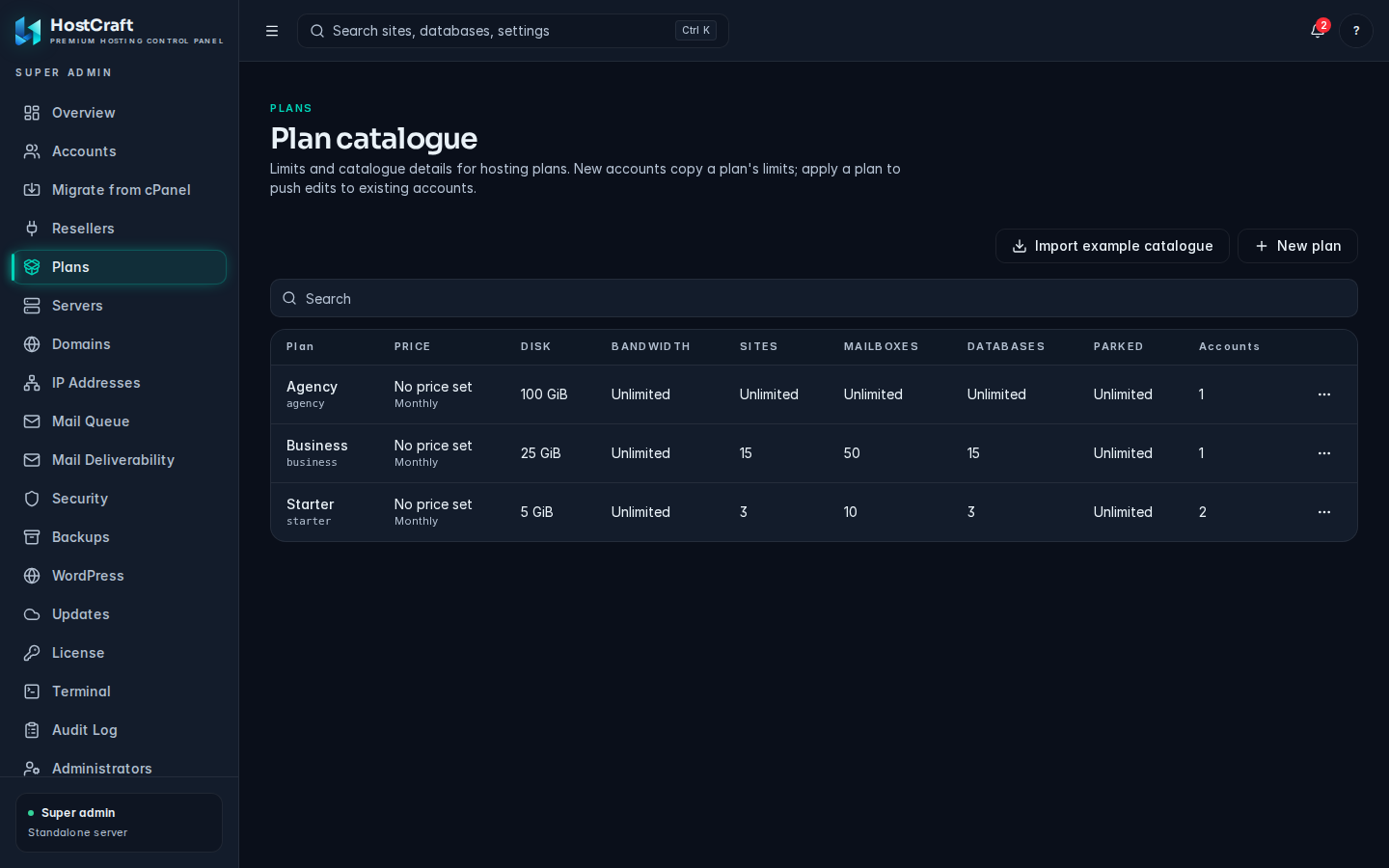
Task: Click the PRICE column header
Action: coord(412,346)
